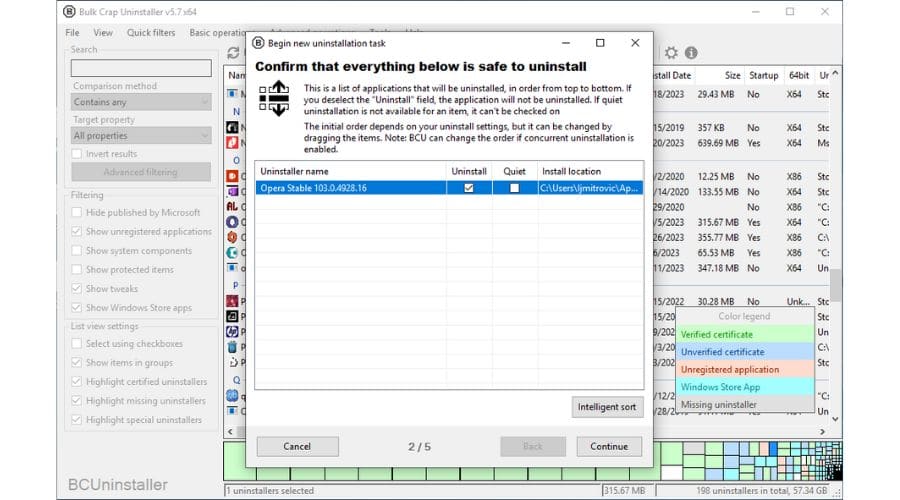
Task: Open the File menu
Action: click(x=72, y=33)
